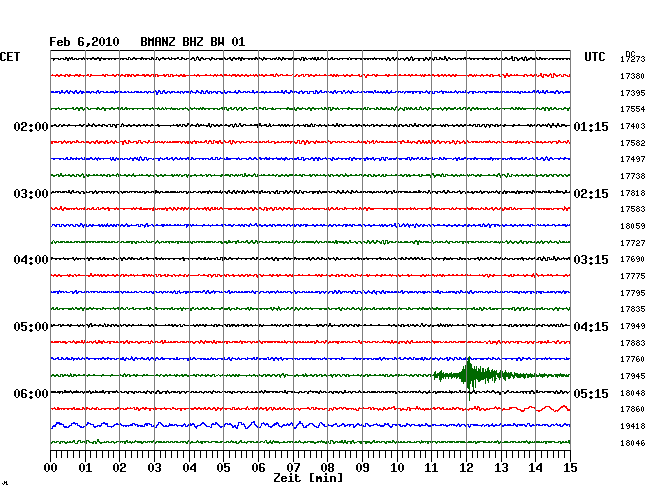Click the station label 'BMANZ BHZ BW 01'
This screenshot has width=650, height=494.
(193, 42)
